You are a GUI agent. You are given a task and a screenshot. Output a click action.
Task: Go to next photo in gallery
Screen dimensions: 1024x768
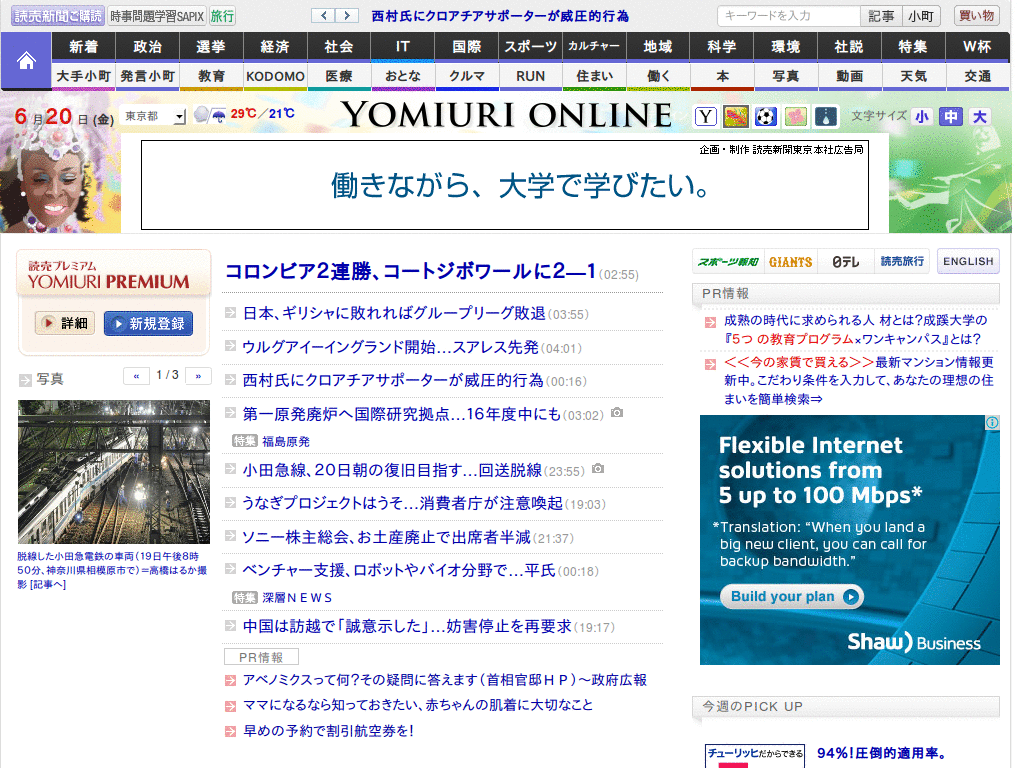click(198, 376)
